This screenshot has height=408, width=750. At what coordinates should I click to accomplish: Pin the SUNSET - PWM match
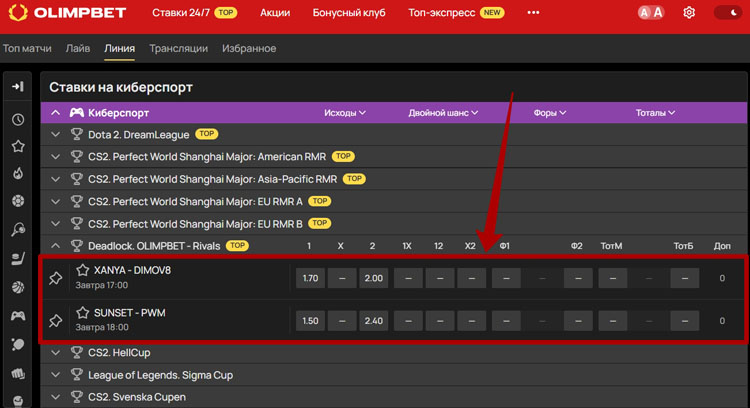click(55, 320)
